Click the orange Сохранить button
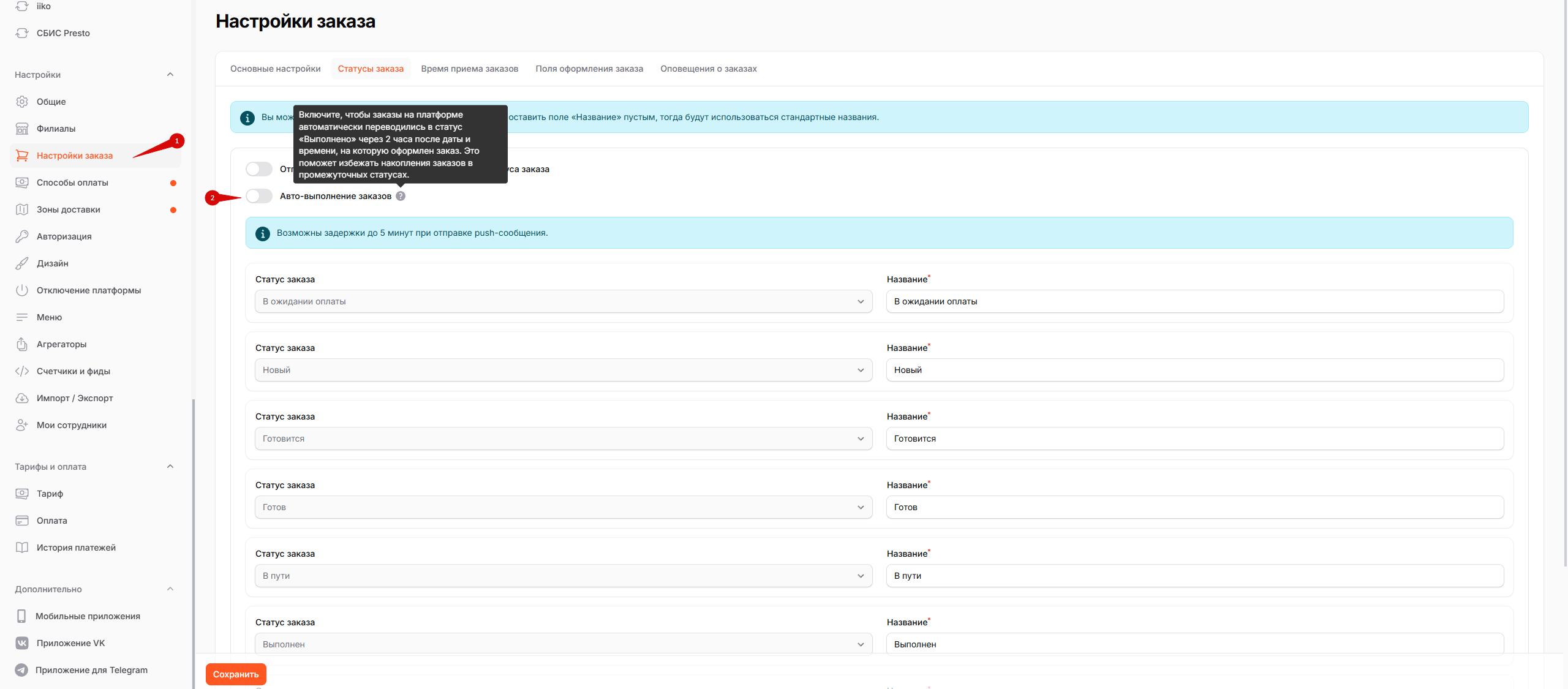1568x689 pixels. click(236, 674)
